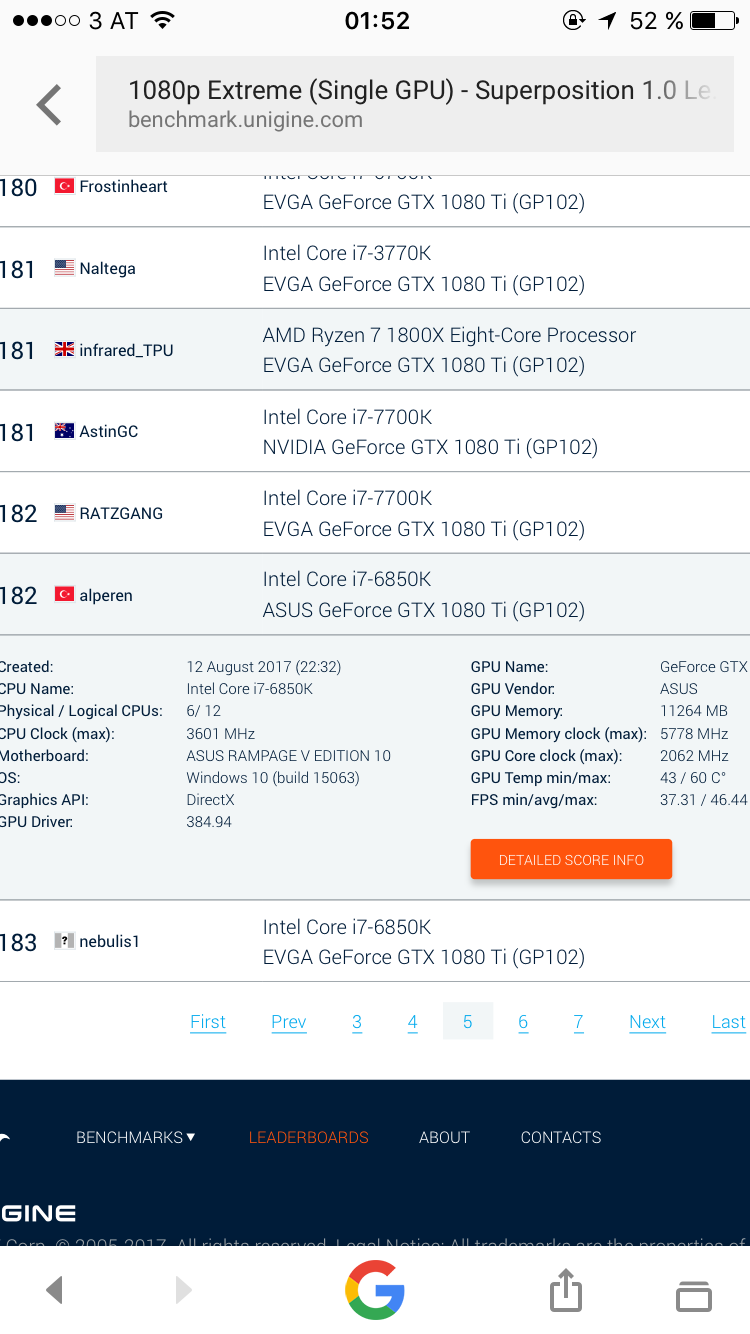This screenshot has width=750, height=1334.
Task: Open BENCHMARKS dropdown menu
Action: pos(136,1137)
